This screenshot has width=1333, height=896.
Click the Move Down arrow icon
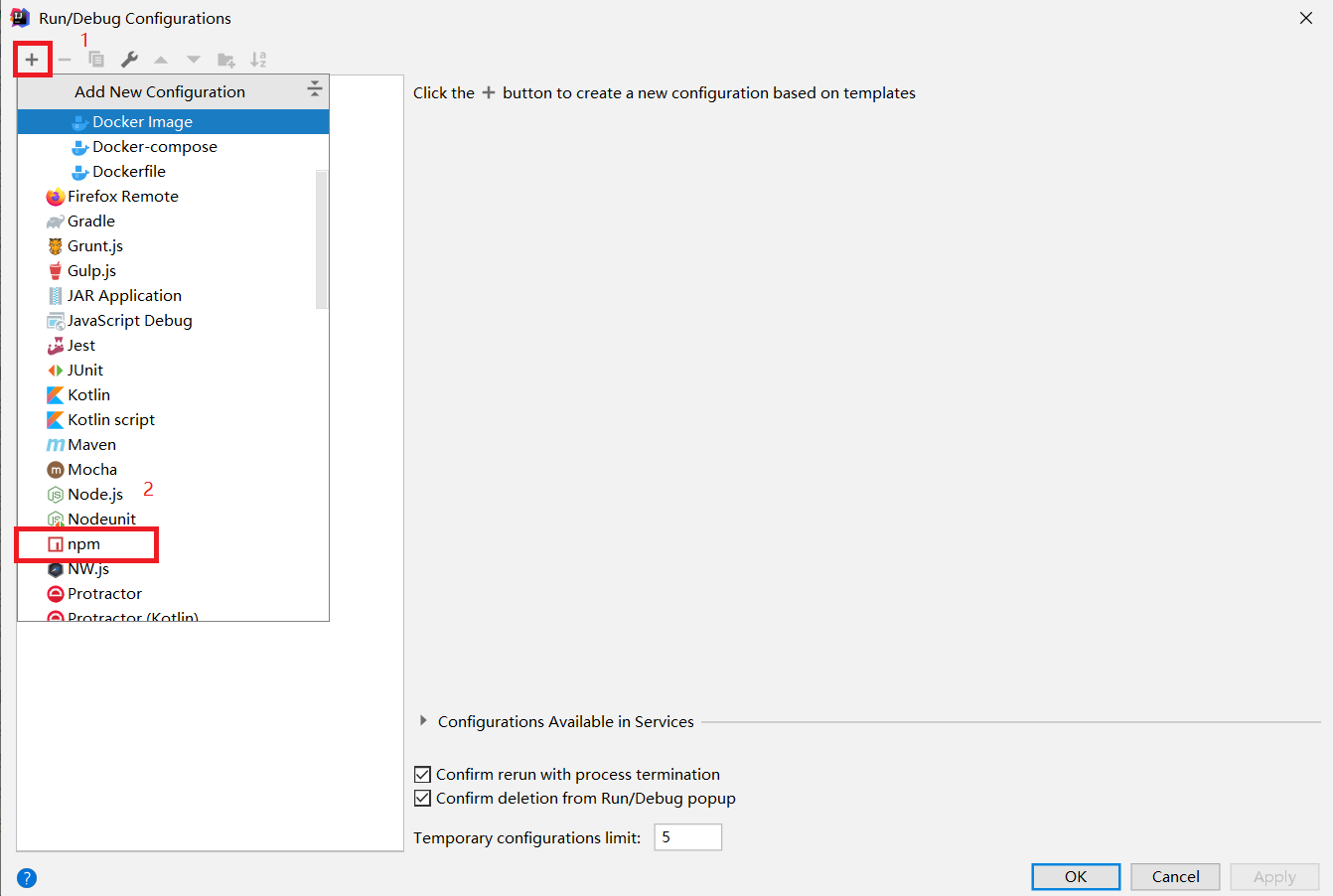194,60
